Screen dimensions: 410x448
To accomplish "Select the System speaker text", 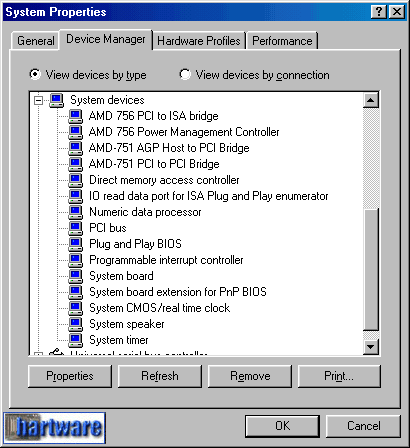I will (x=127, y=324).
